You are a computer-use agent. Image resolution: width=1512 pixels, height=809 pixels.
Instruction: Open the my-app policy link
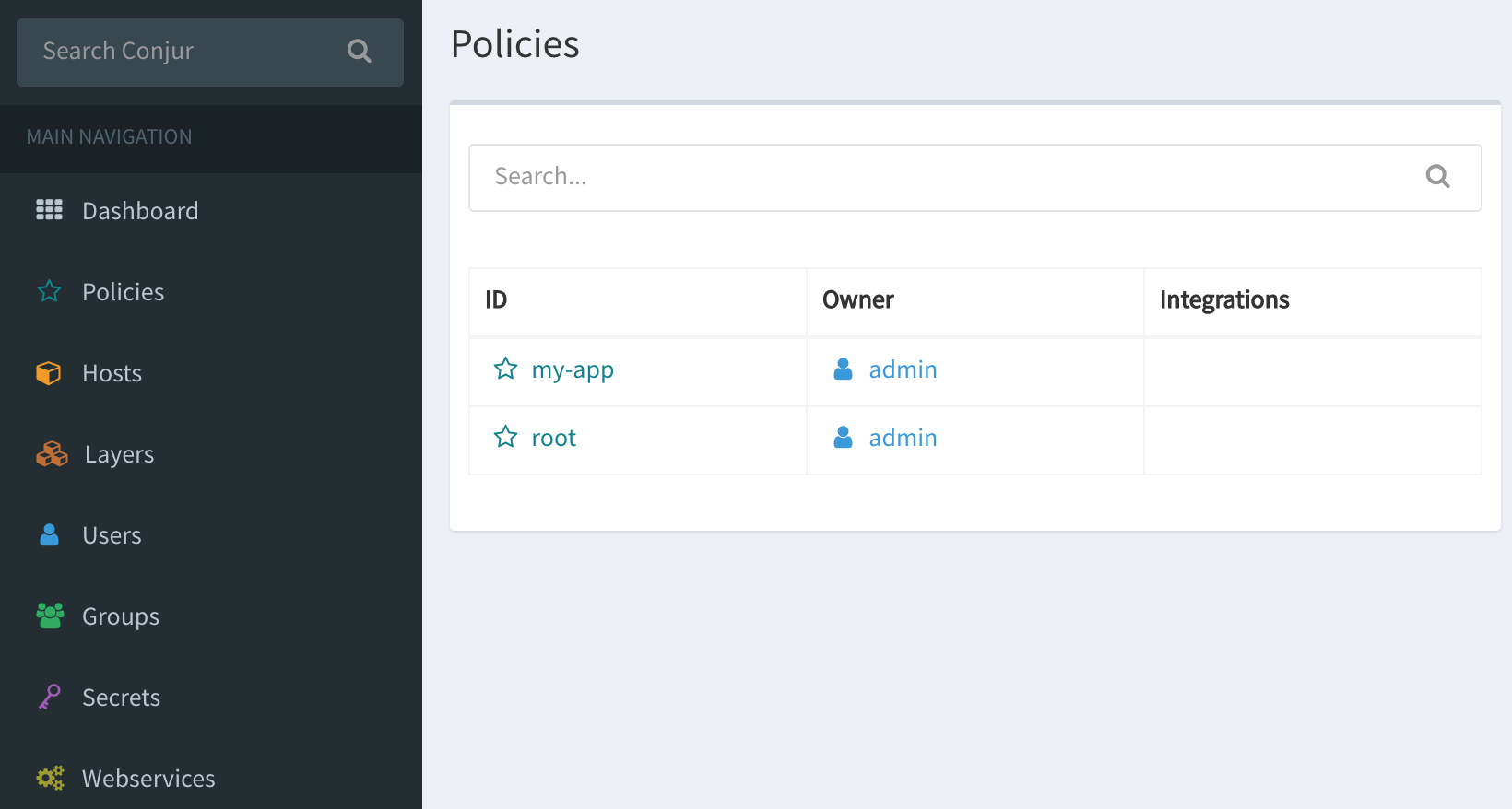tap(573, 370)
